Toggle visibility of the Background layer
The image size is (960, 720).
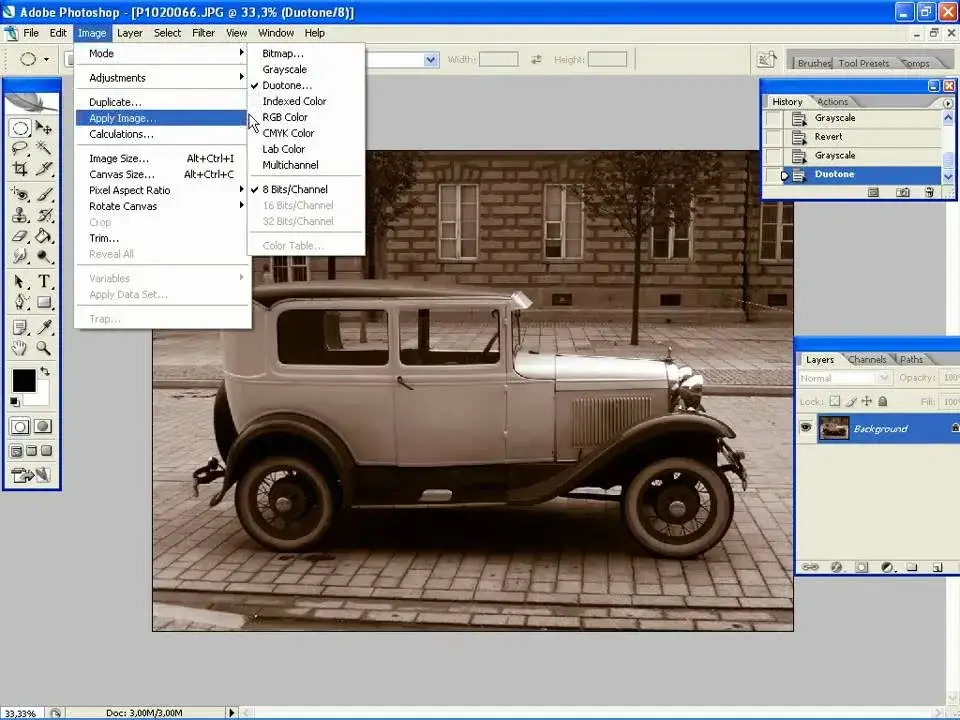806,428
